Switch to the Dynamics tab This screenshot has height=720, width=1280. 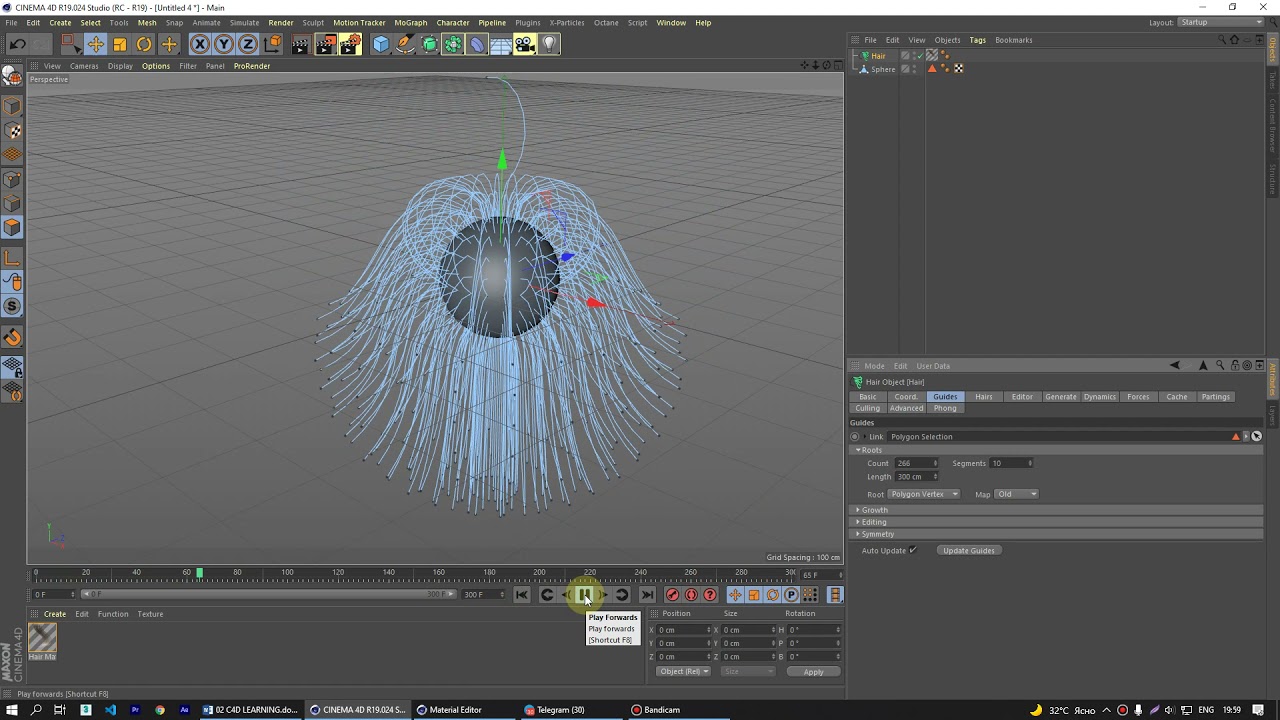point(1099,397)
